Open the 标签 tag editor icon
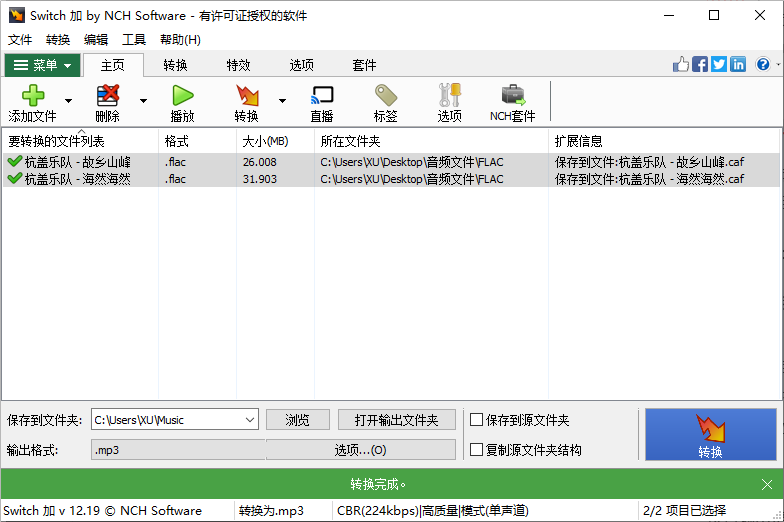Screen dimensions: 784x522 [x=386, y=95]
